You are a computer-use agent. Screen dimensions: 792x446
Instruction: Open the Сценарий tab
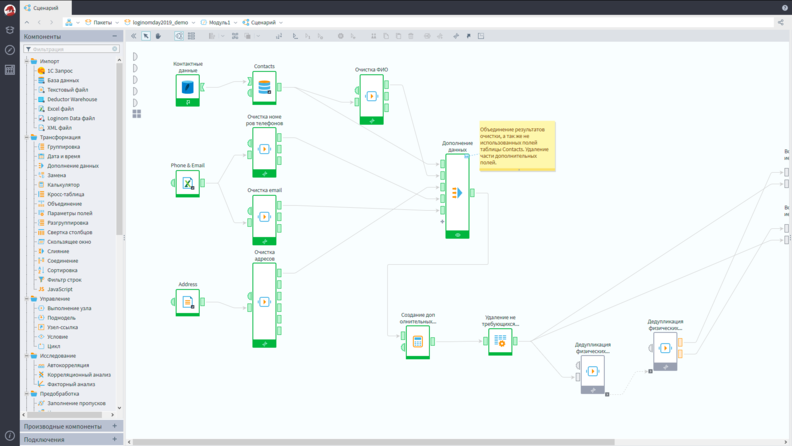click(x=46, y=8)
